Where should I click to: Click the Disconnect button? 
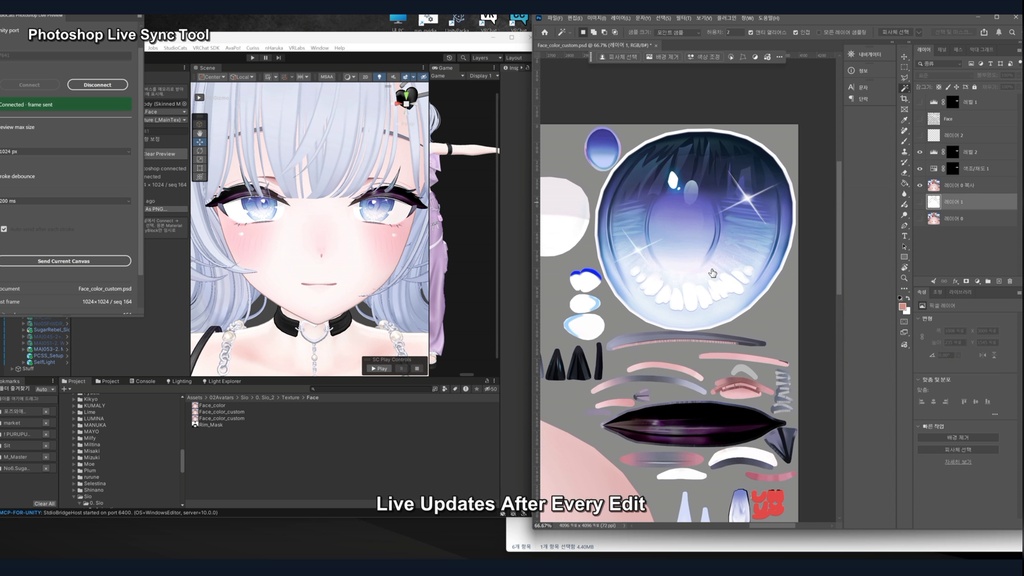pyautogui.click(x=97, y=85)
